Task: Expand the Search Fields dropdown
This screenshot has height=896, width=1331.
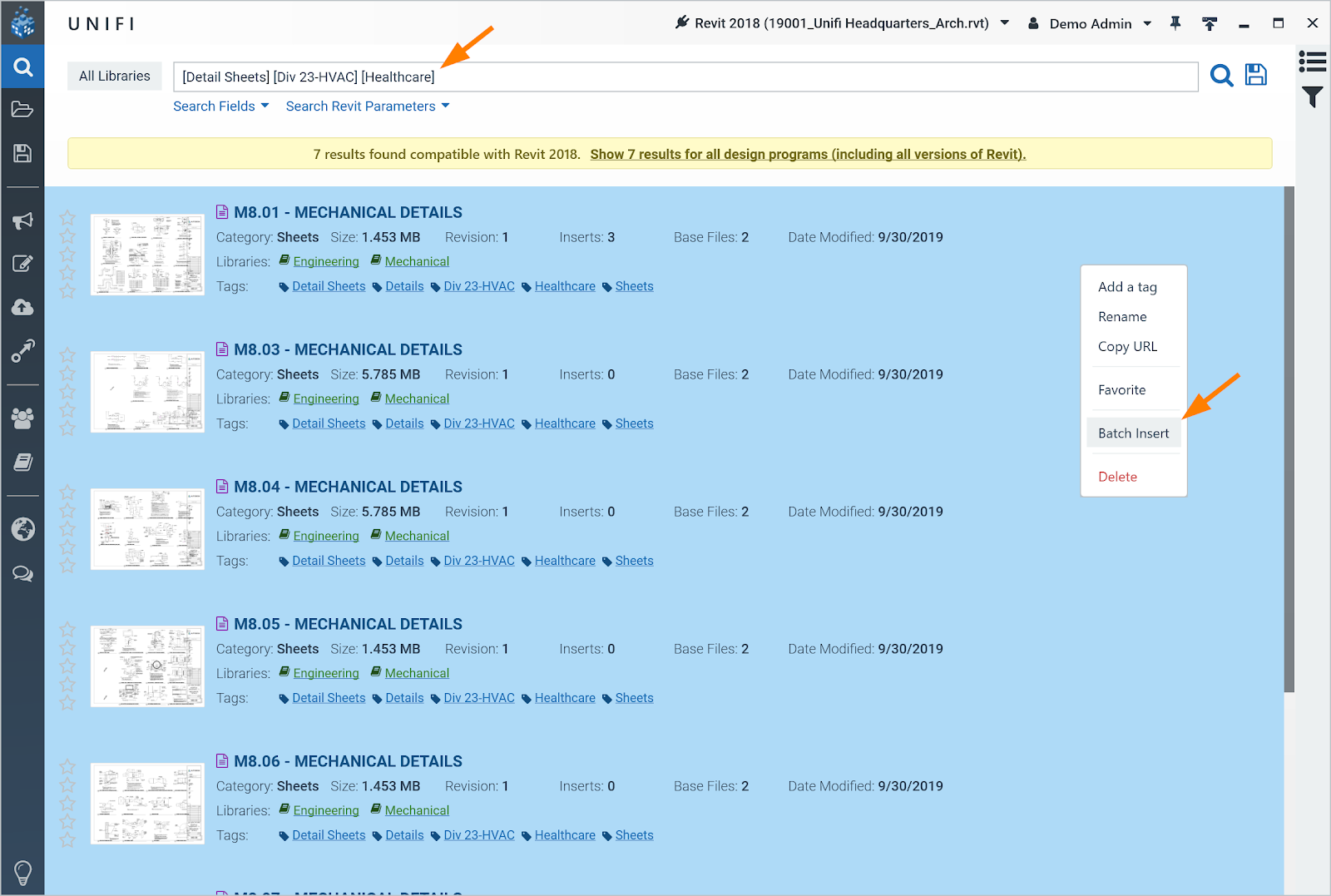Action: [220, 106]
